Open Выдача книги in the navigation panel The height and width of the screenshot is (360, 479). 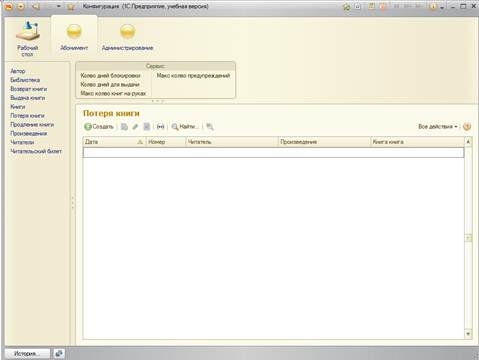tap(28, 98)
